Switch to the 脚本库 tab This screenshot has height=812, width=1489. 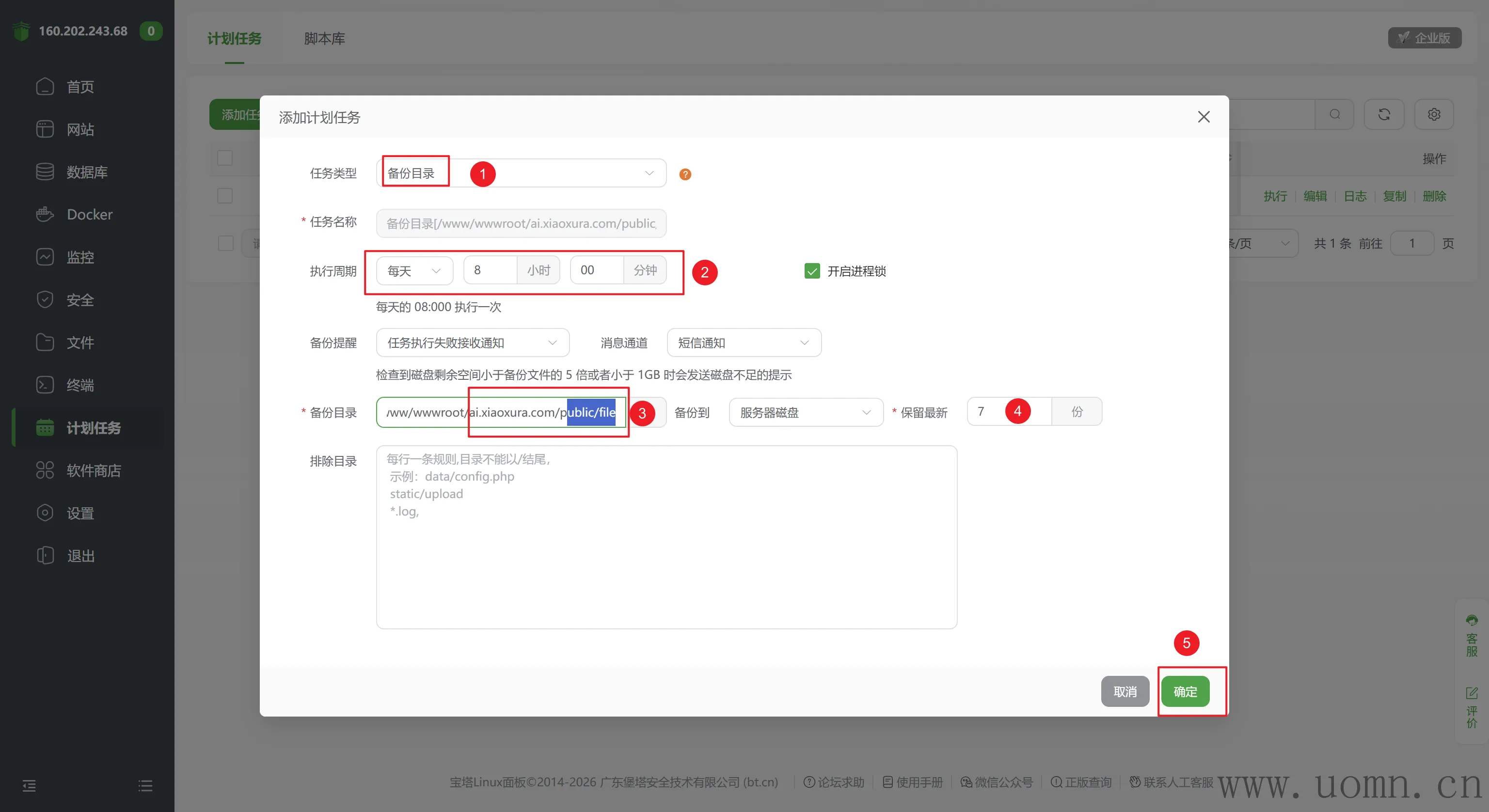(324, 39)
